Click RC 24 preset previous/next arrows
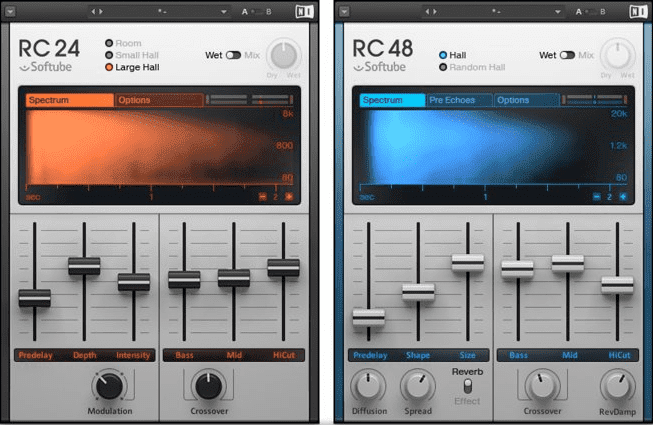653x425 pixels. click(x=97, y=12)
